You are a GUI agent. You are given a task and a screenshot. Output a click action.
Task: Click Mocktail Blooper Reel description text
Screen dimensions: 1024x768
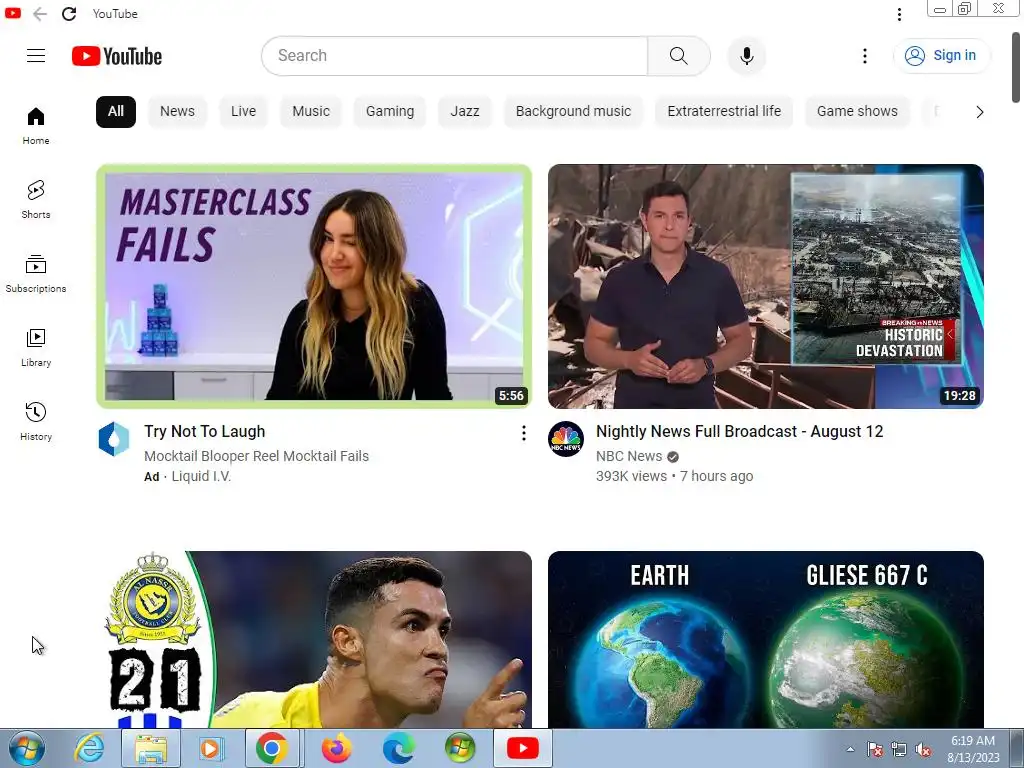tap(256, 456)
